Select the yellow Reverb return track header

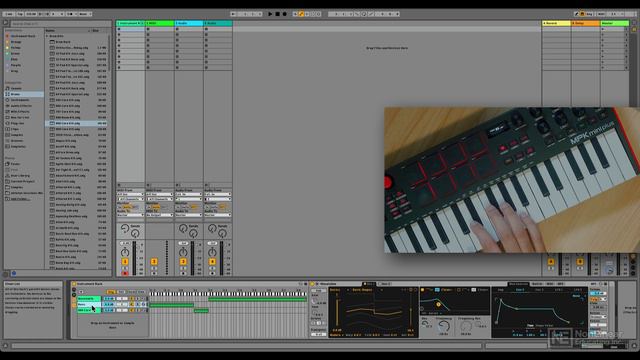(556, 23)
